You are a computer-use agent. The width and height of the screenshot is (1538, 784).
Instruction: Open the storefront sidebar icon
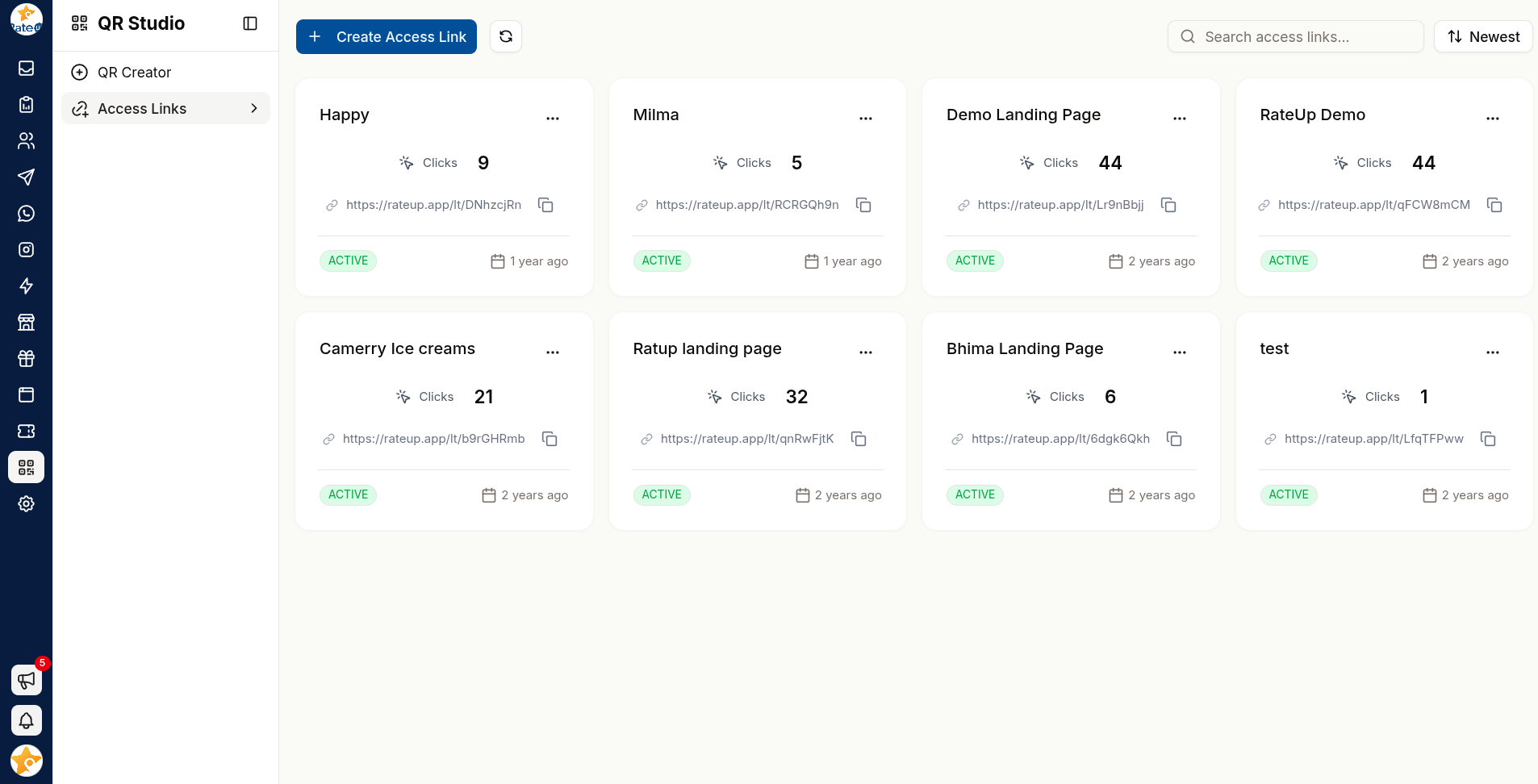26,323
